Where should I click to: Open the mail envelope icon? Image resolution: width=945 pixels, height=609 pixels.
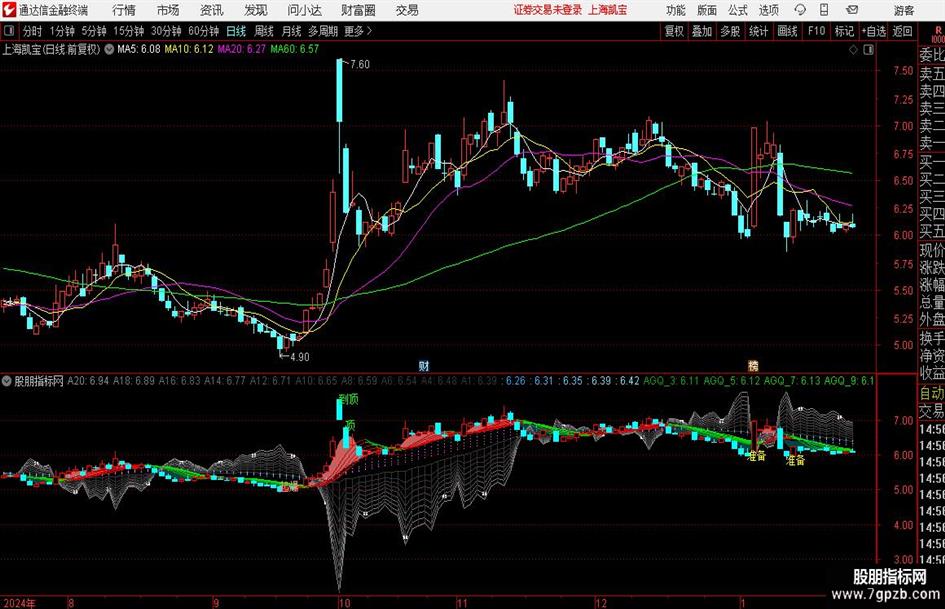click(852, 10)
